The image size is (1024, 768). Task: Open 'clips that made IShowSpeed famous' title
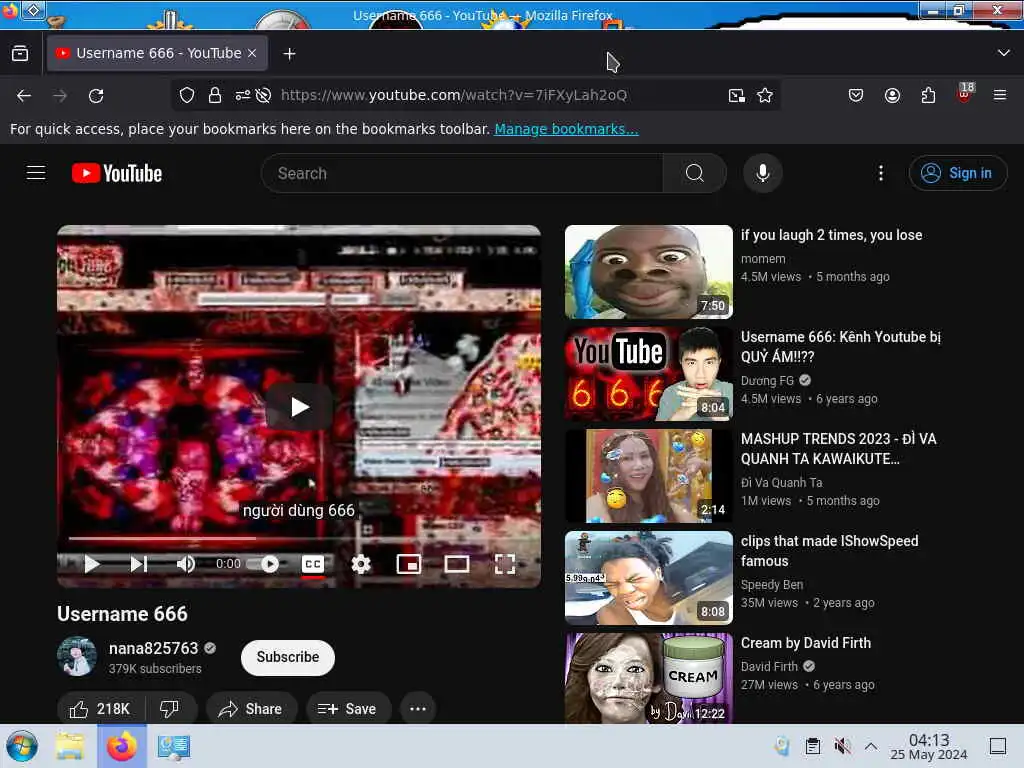pos(829,551)
